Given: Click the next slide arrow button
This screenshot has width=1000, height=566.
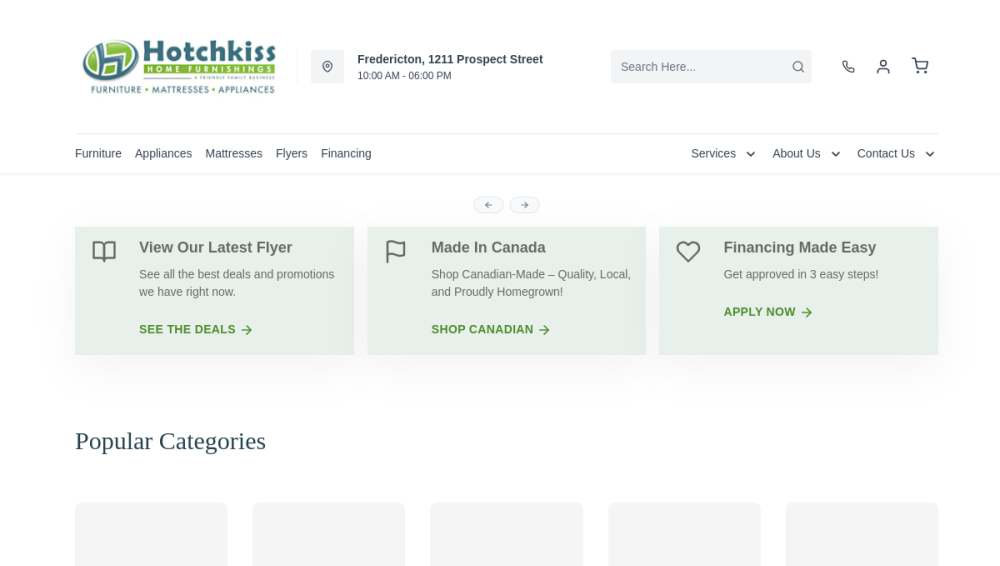Looking at the screenshot, I should tap(524, 205).
